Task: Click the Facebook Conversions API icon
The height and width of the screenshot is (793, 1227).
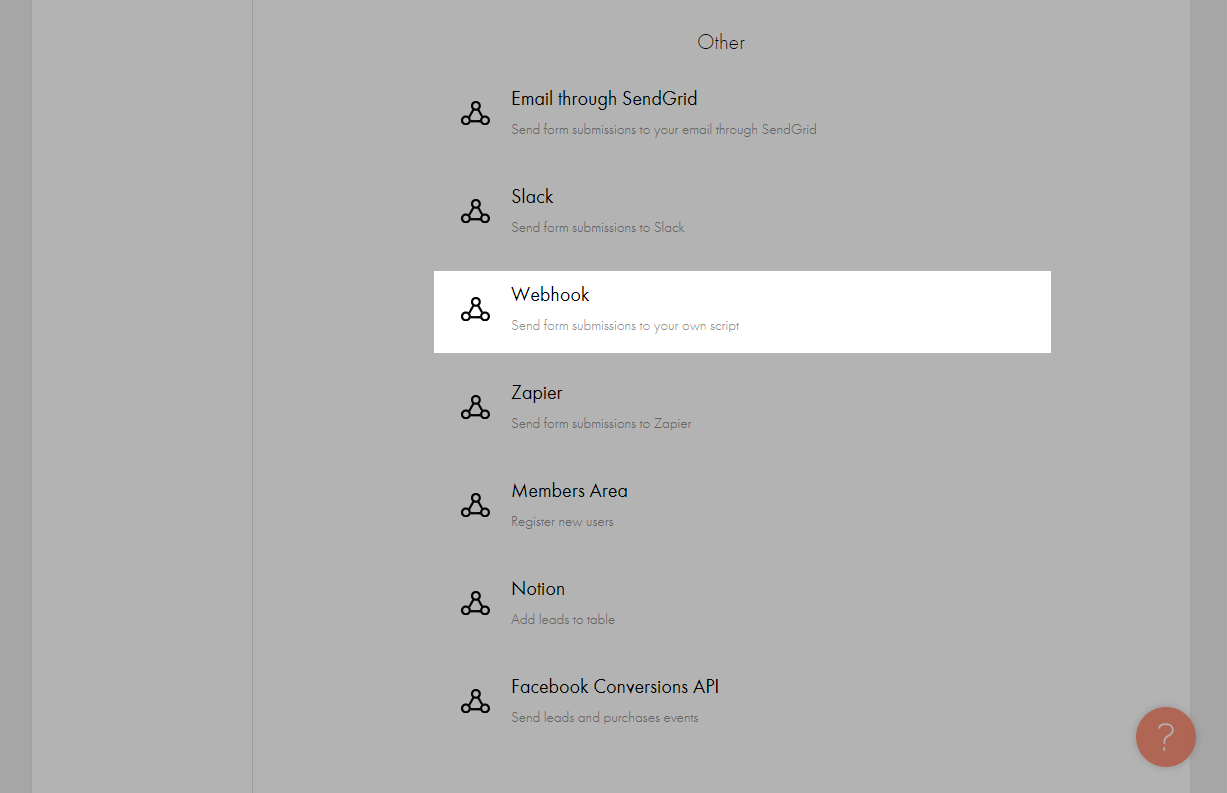Action: tap(475, 702)
